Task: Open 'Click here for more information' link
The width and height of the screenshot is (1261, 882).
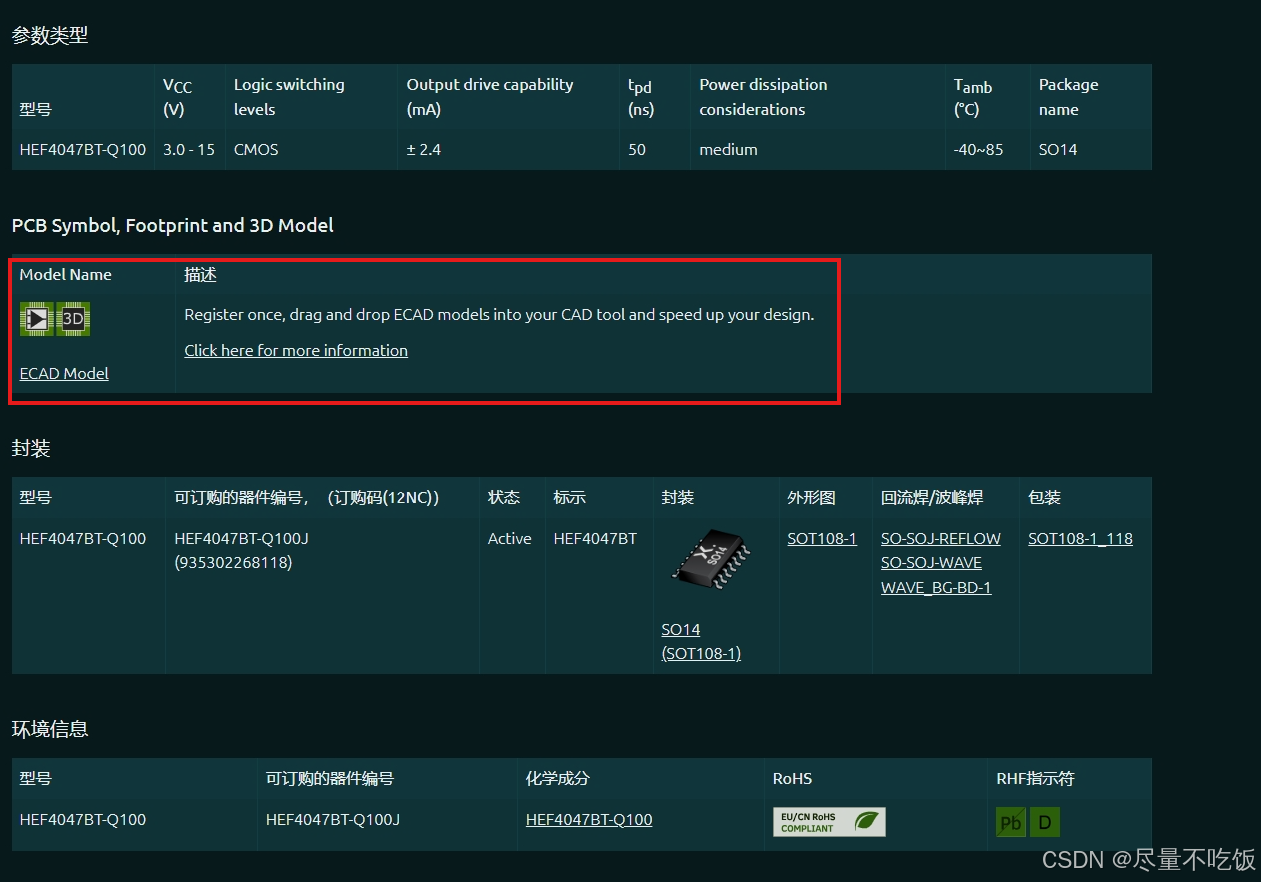Action: tap(296, 350)
